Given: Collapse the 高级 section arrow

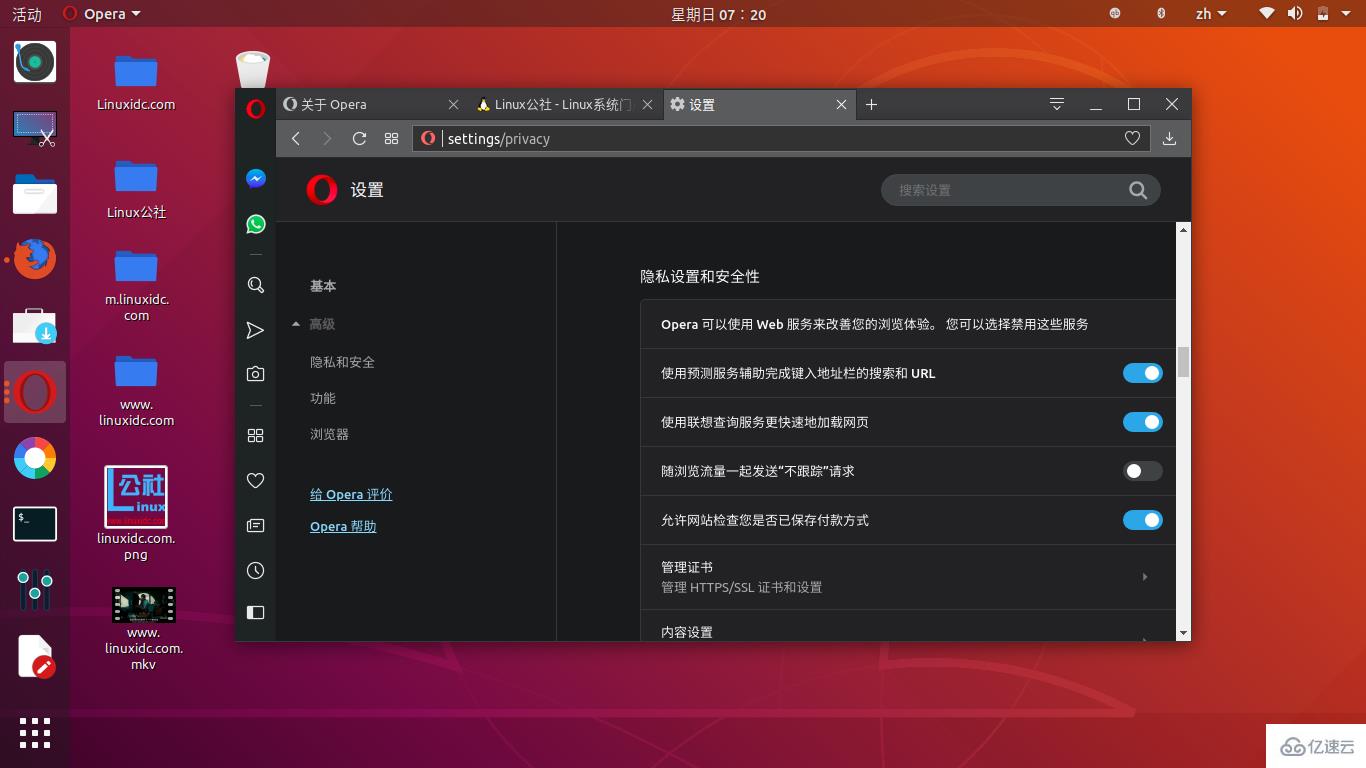Looking at the screenshot, I should click(x=296, y=324).
